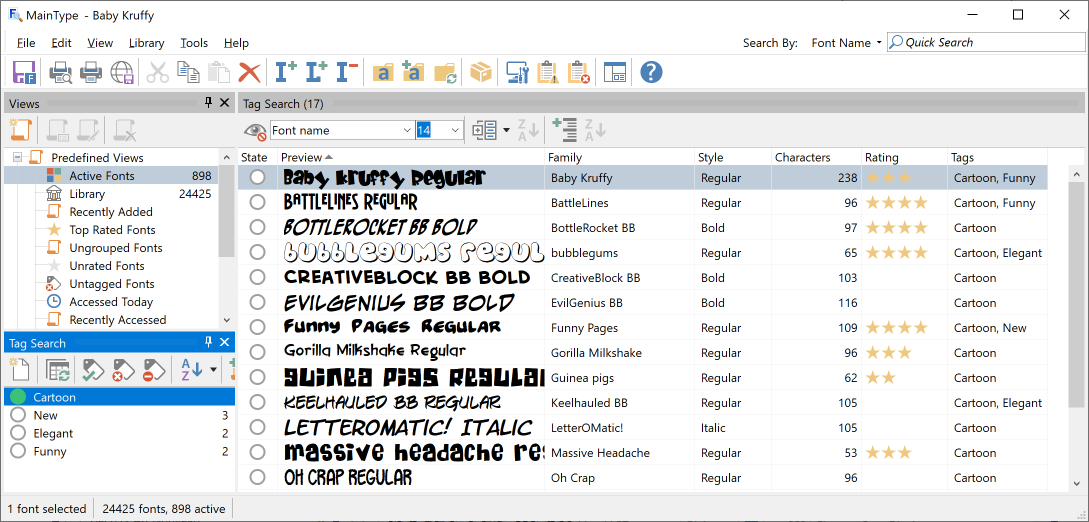Image resolution: width=1089 pixels, height=522 pixels.
Task: Toggle state circle for Oh Crap row
Action: (x=258, y=478)
